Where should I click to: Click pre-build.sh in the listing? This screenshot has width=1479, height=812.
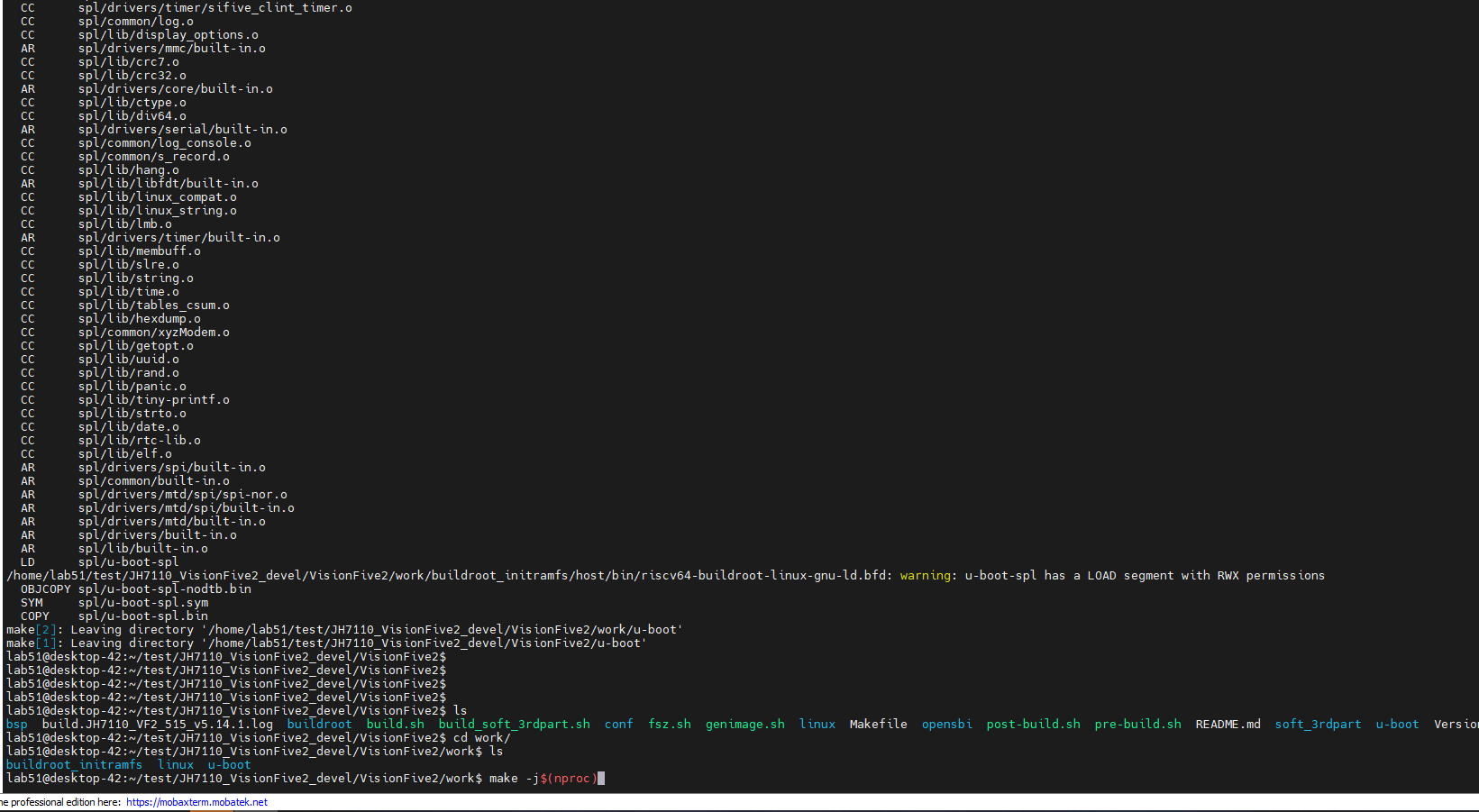pos(1137,724)
